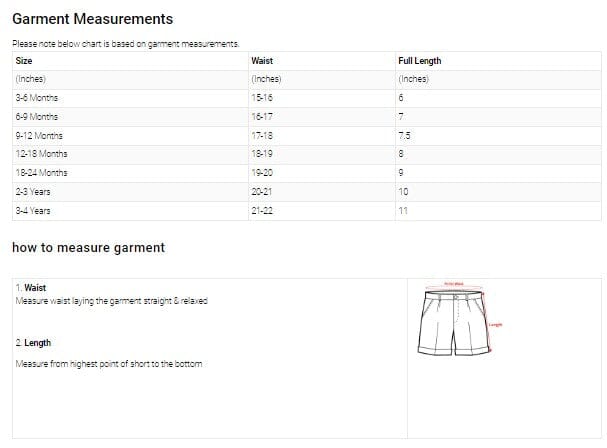The height and width of the screenshot is (448, 607).
Task: Select the Full Length column header
Action: click(419, 61)
